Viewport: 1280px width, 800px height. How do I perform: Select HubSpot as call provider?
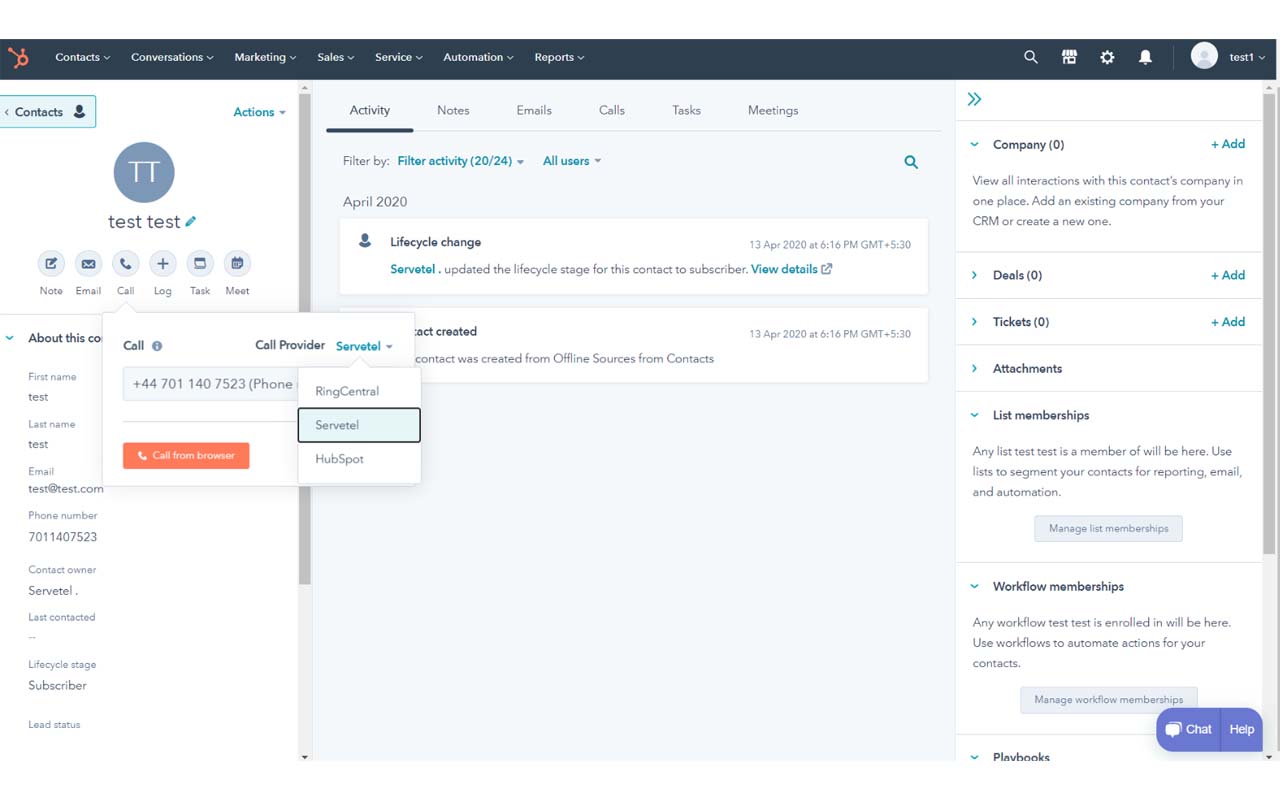(x=359, y=459)
